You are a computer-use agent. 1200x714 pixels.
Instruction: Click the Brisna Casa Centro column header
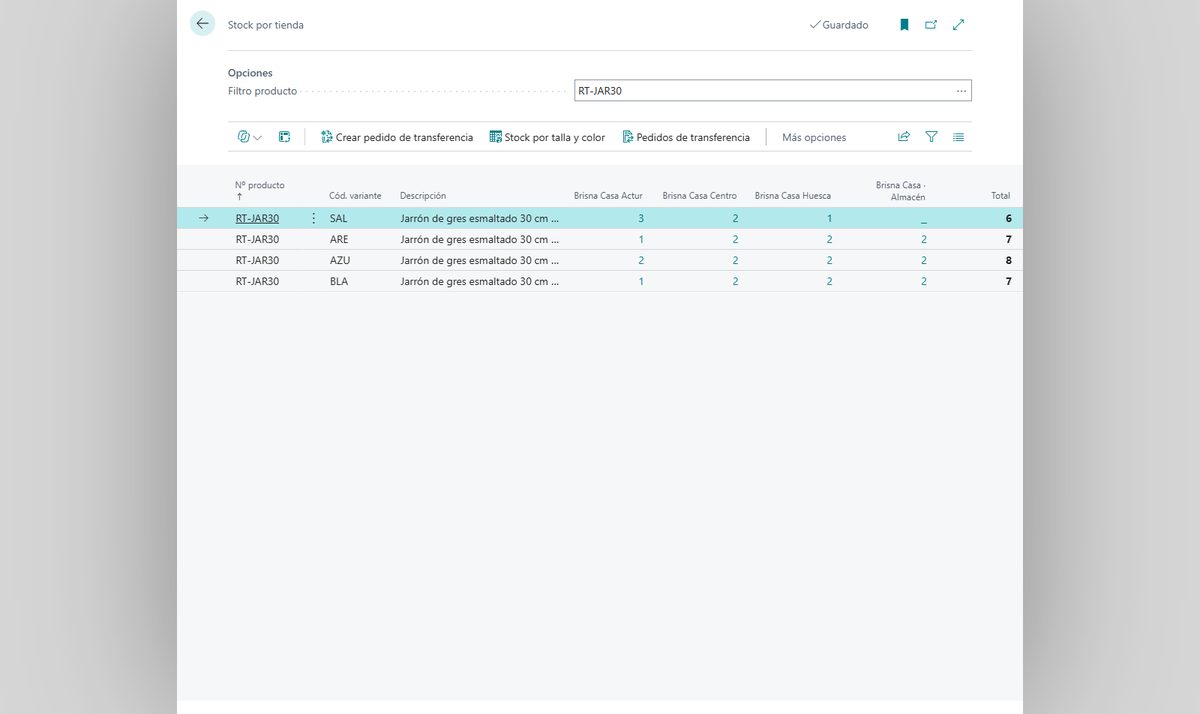point(699,196)
